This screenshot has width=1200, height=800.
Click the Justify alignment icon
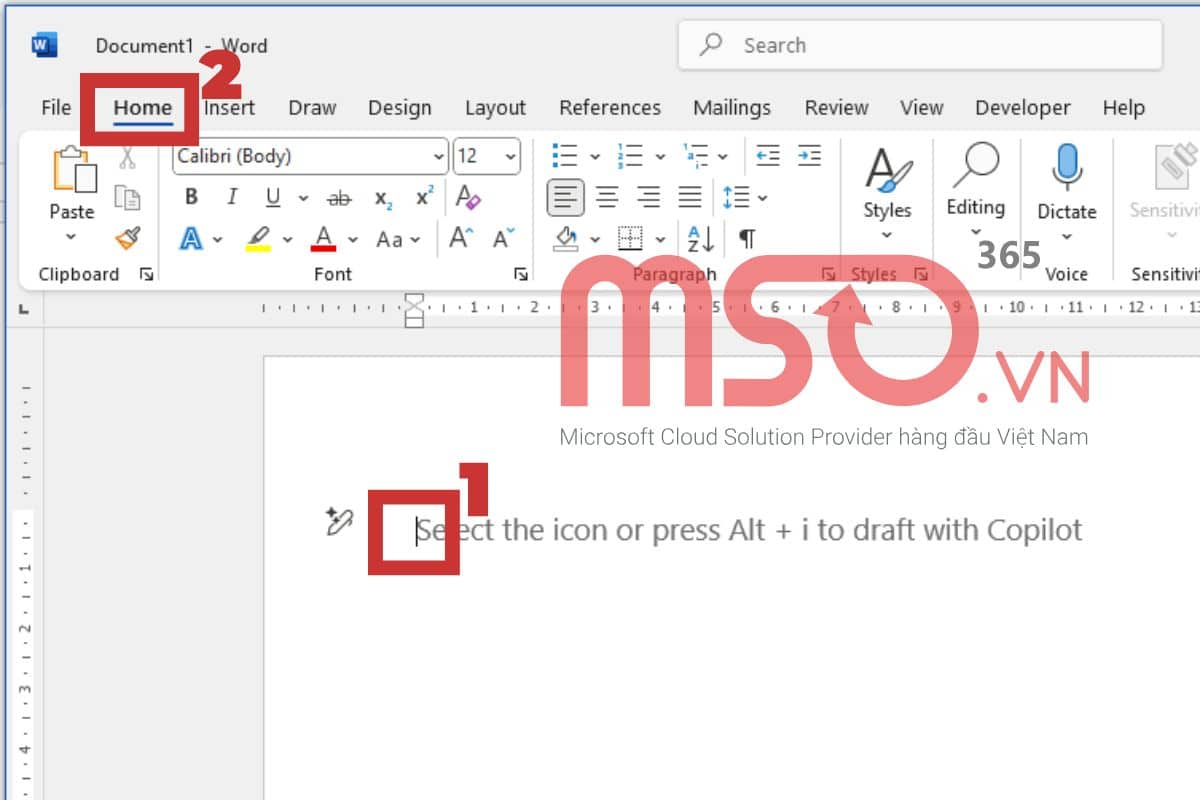[x=690, y=197]
